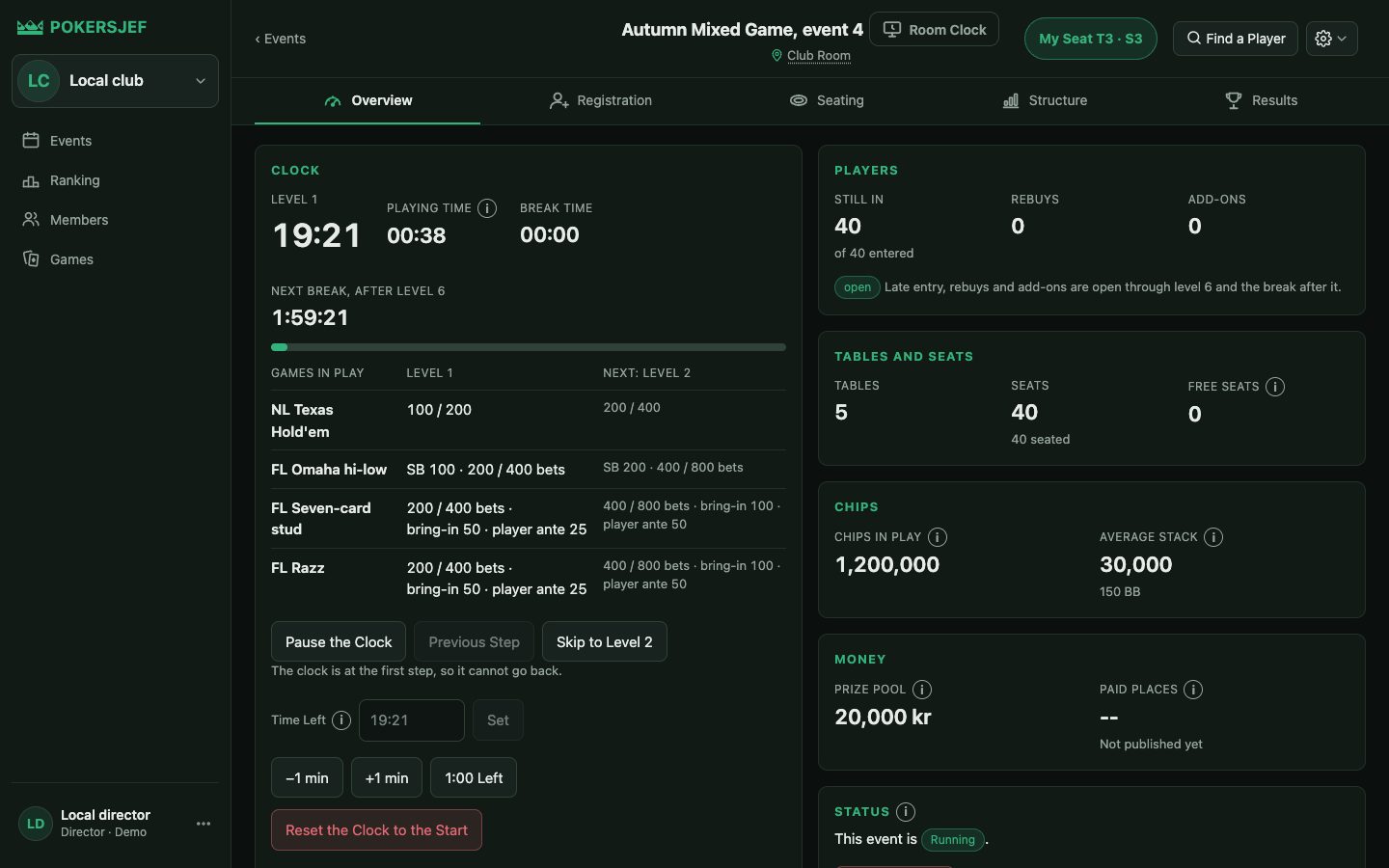Image resolution: width=1389 pixels, height=868 pixels.
Task: Switch to the Overview tab
Action: (368, 100)
